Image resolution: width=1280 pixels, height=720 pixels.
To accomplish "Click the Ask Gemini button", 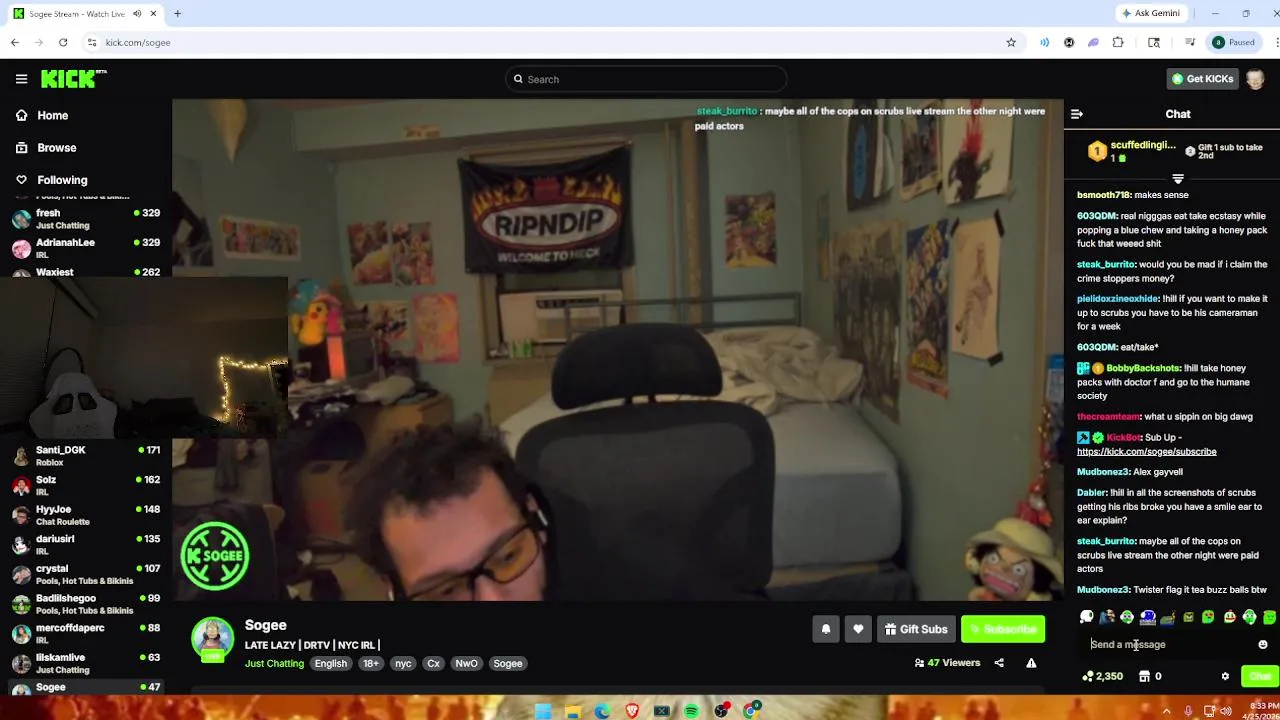I will (1151, 13).
